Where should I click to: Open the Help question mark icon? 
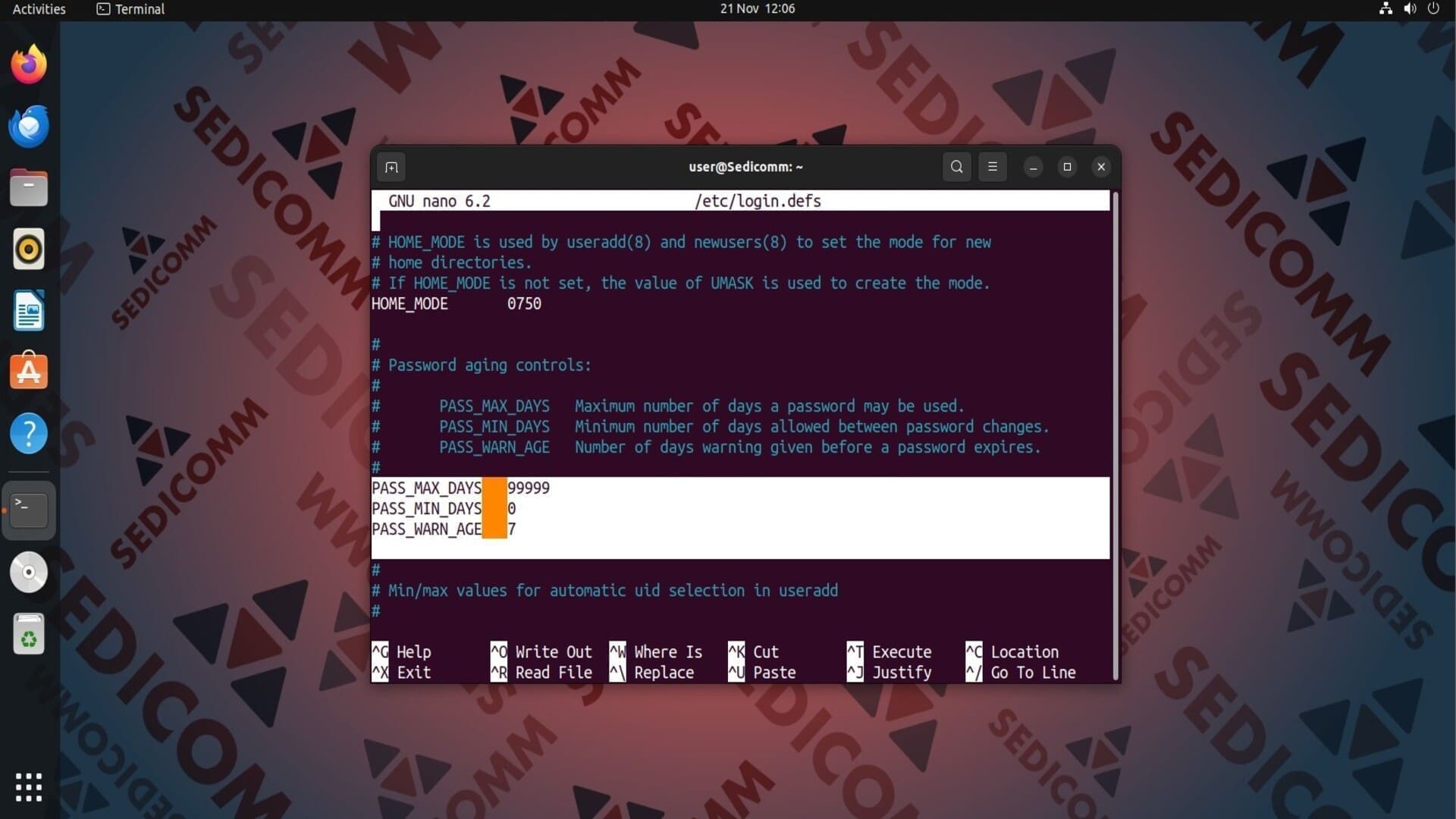(x=29, y=434)
